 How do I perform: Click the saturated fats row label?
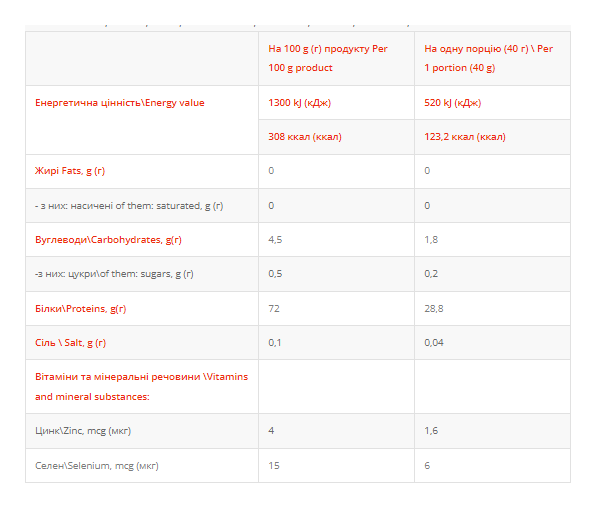click(129, 206)
